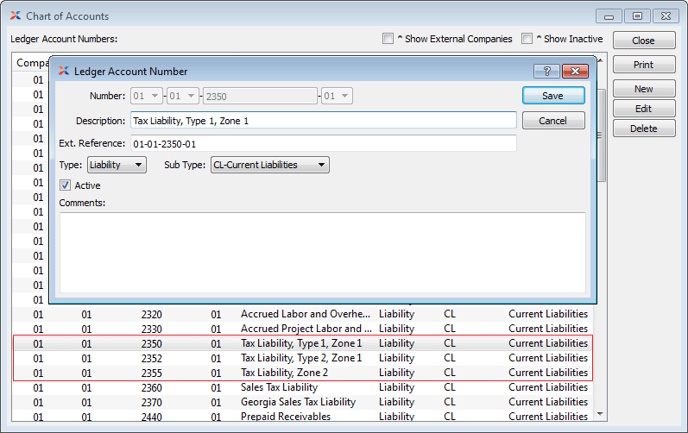The width and height of the screenshot is (688, 433).
Task: Expand the Sub Type CL-Current Liabilities dropdown
Action: point(269,165)
